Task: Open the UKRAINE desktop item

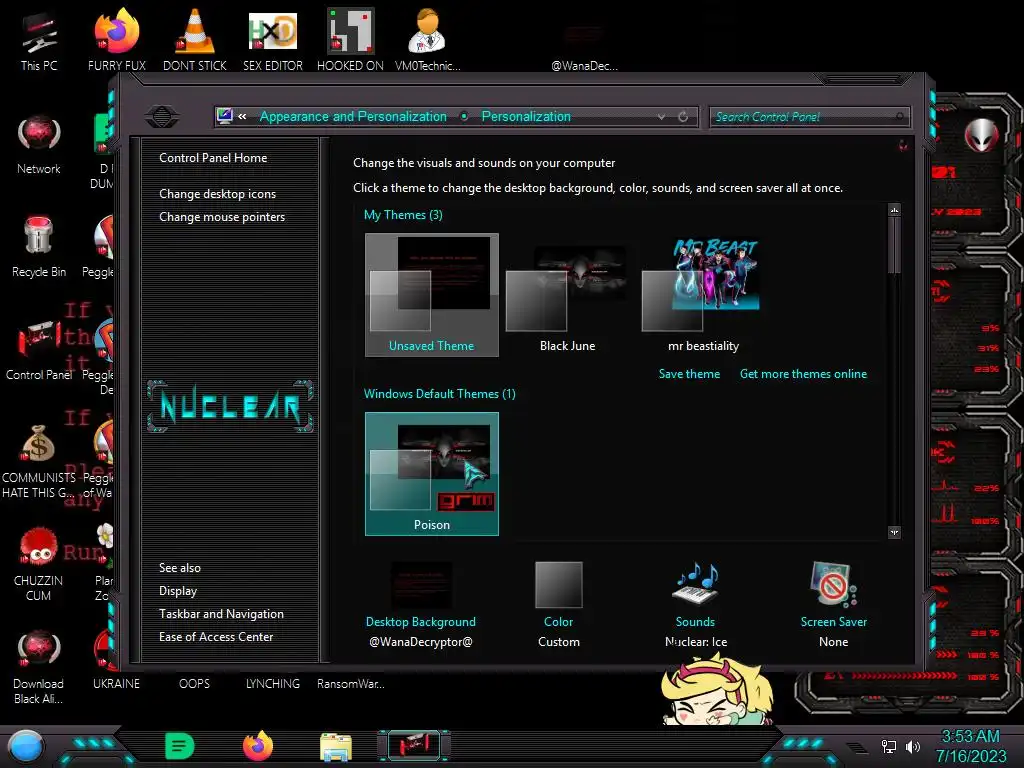Action: pyautogui.click(x=116, y=684)
